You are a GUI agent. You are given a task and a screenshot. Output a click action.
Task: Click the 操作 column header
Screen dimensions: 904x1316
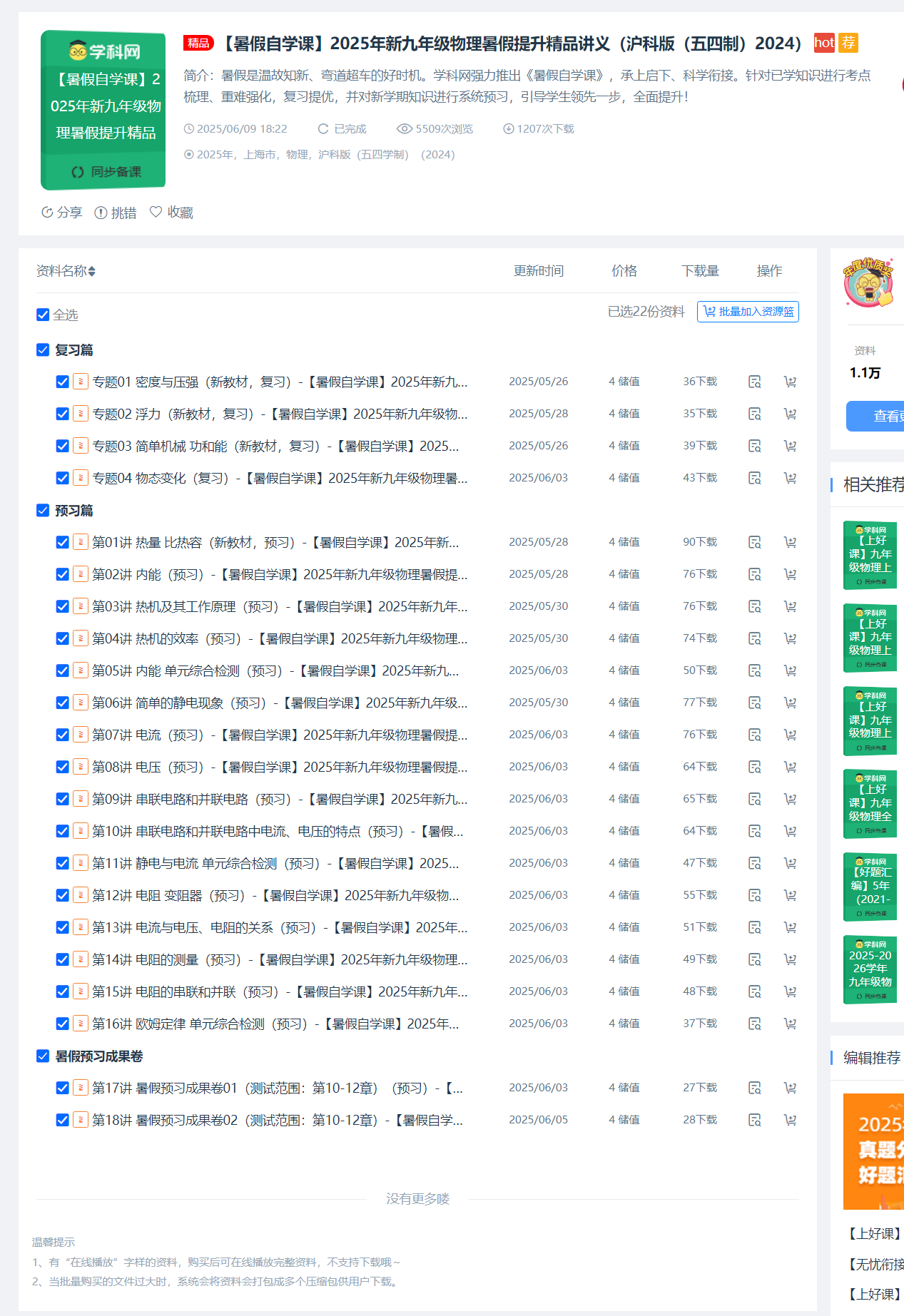click(769, 271)
